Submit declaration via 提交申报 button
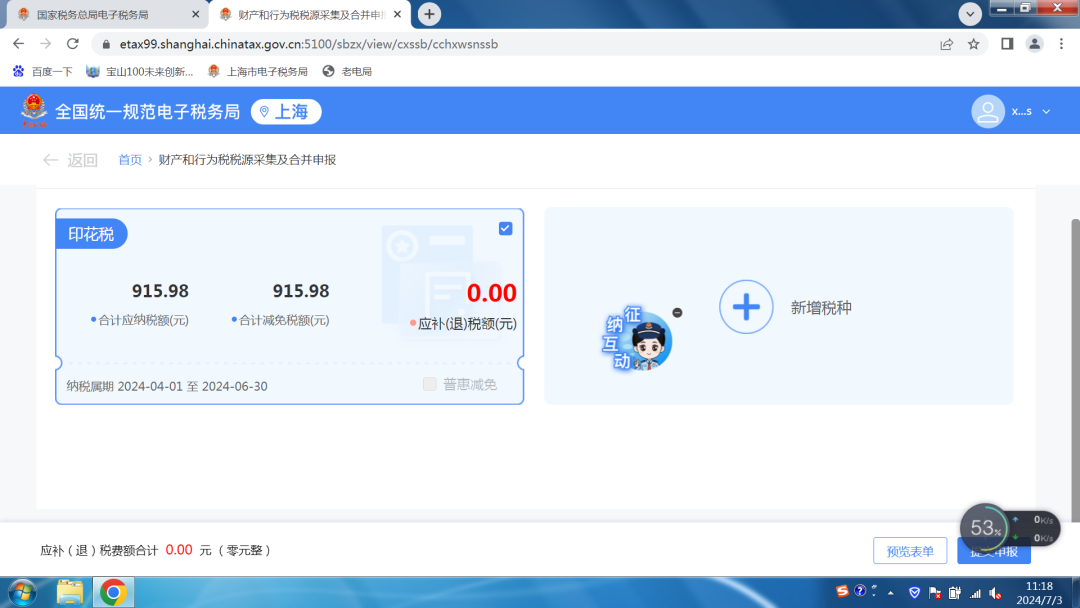The width and height of the screenshot is (1080, 608). tap(993, 550)
